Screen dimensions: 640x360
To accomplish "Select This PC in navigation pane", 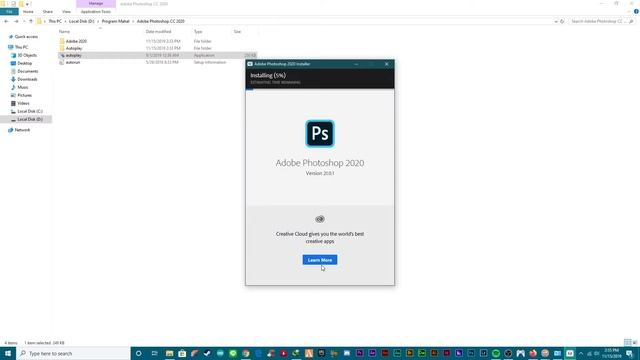I will point(22,47).
